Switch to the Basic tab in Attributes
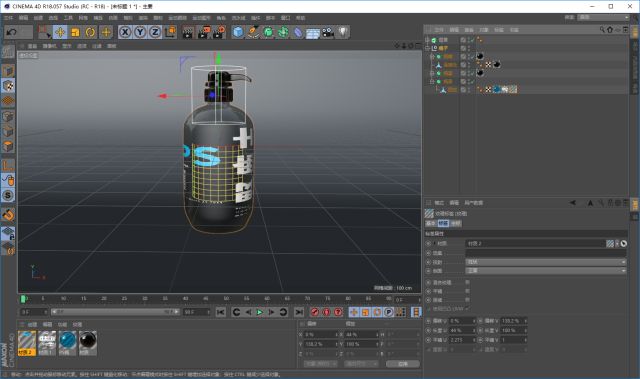 [x=431, y=223]
